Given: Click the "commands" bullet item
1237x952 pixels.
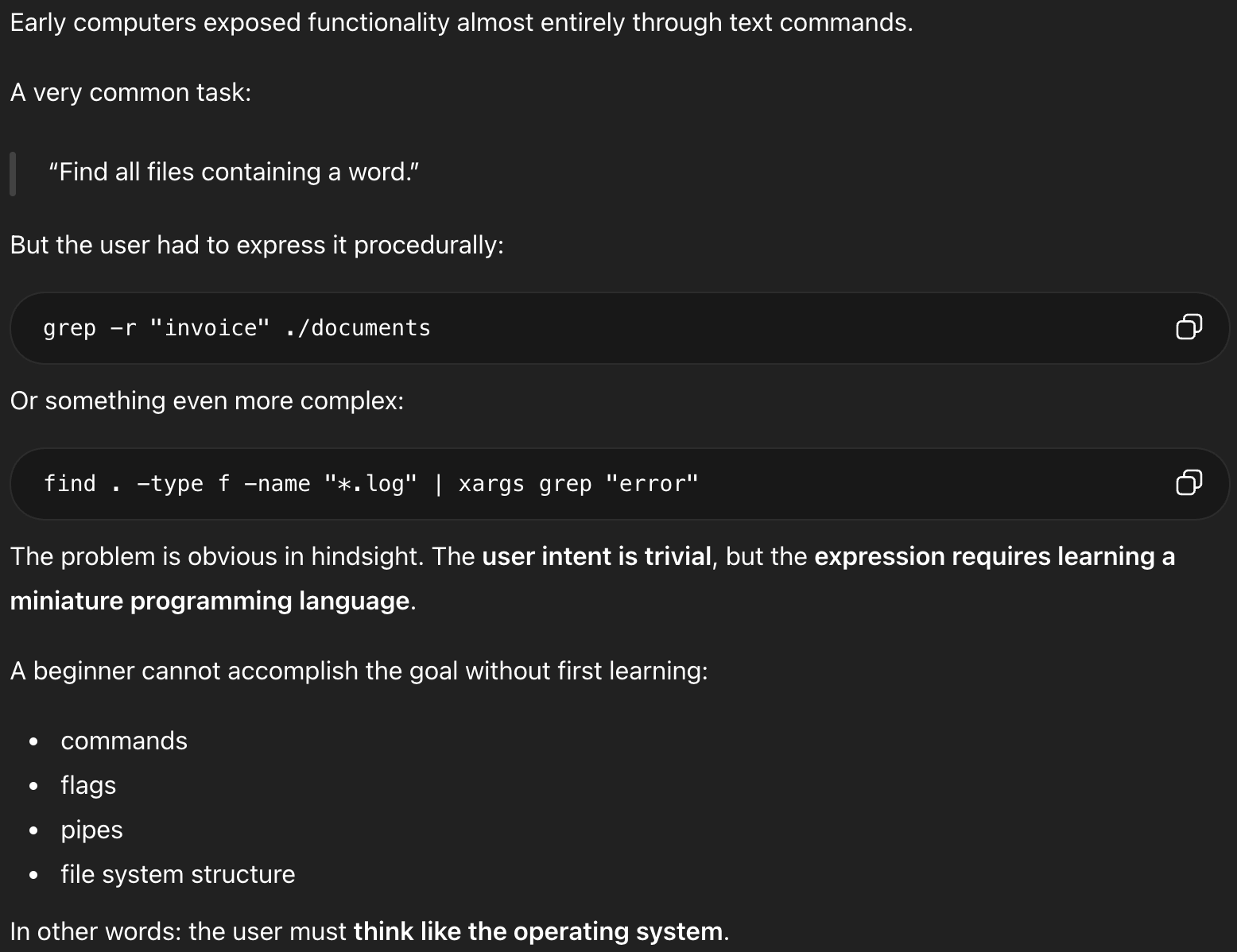Looking at the screenshot, I should 124,741.
